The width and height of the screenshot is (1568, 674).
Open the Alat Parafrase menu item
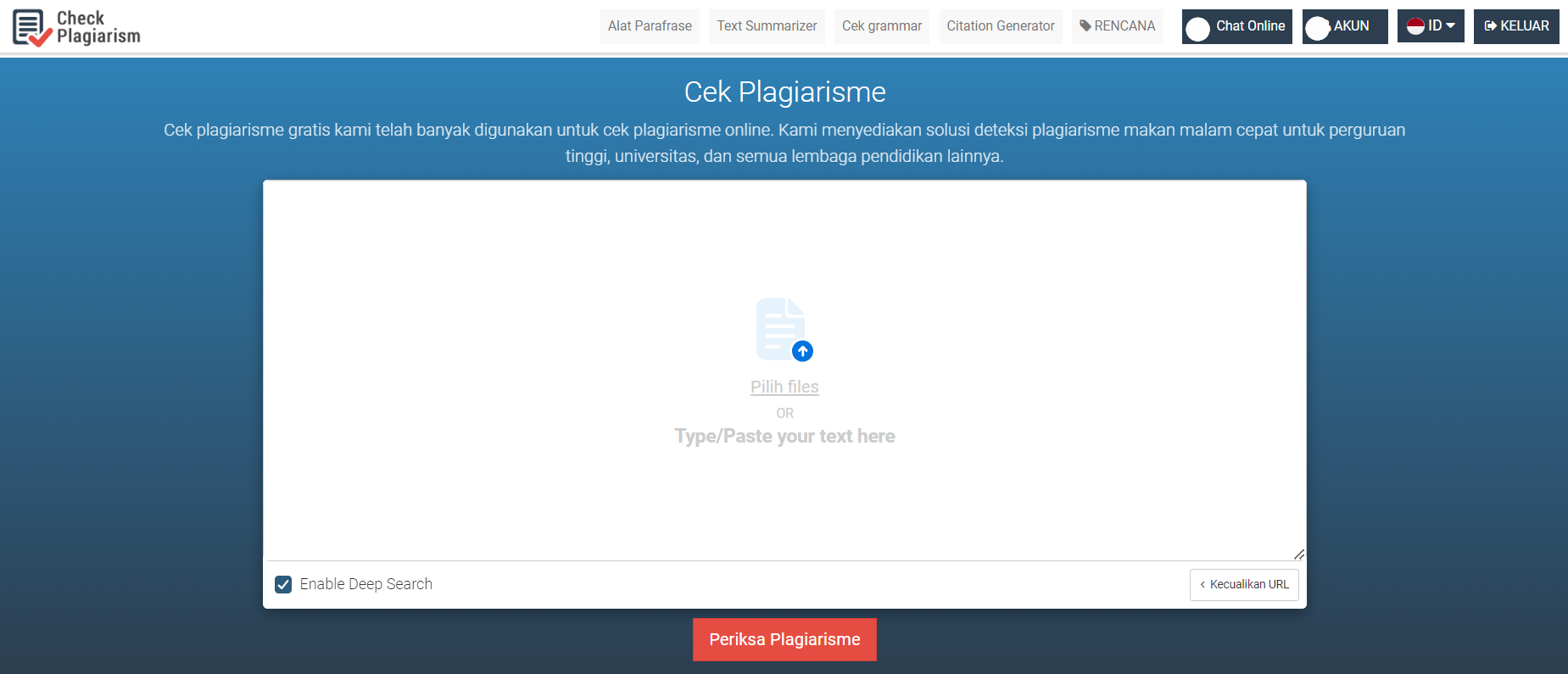650,26
